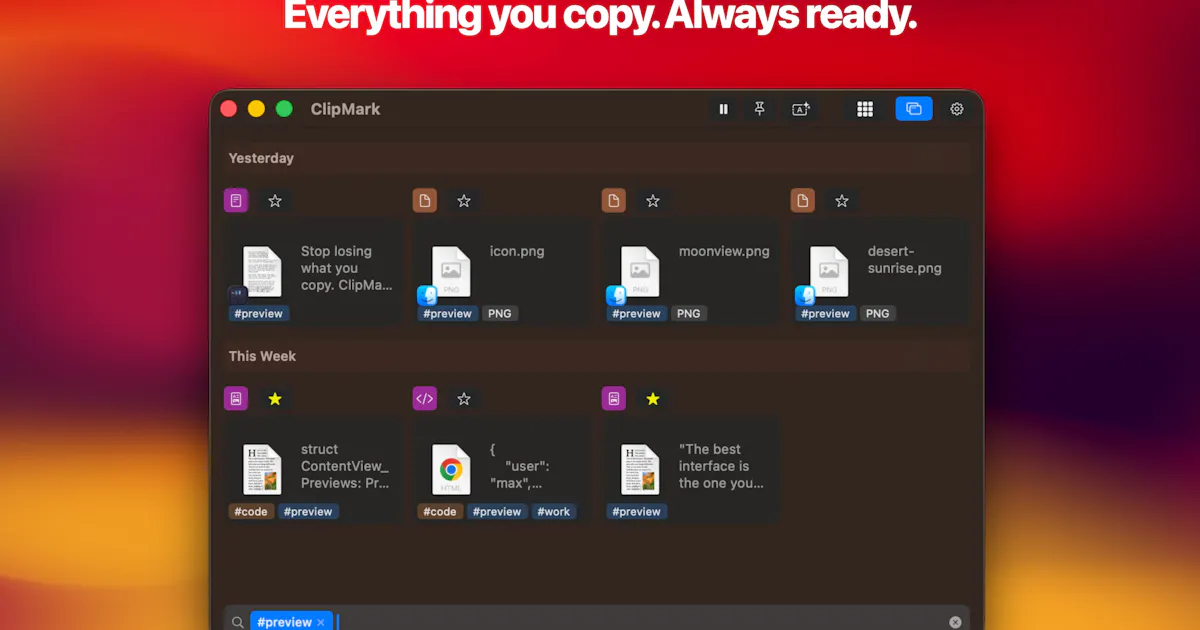
Task: Click the 'desert-sunrise.png' file name text
Action: click(x=904, y=260)
